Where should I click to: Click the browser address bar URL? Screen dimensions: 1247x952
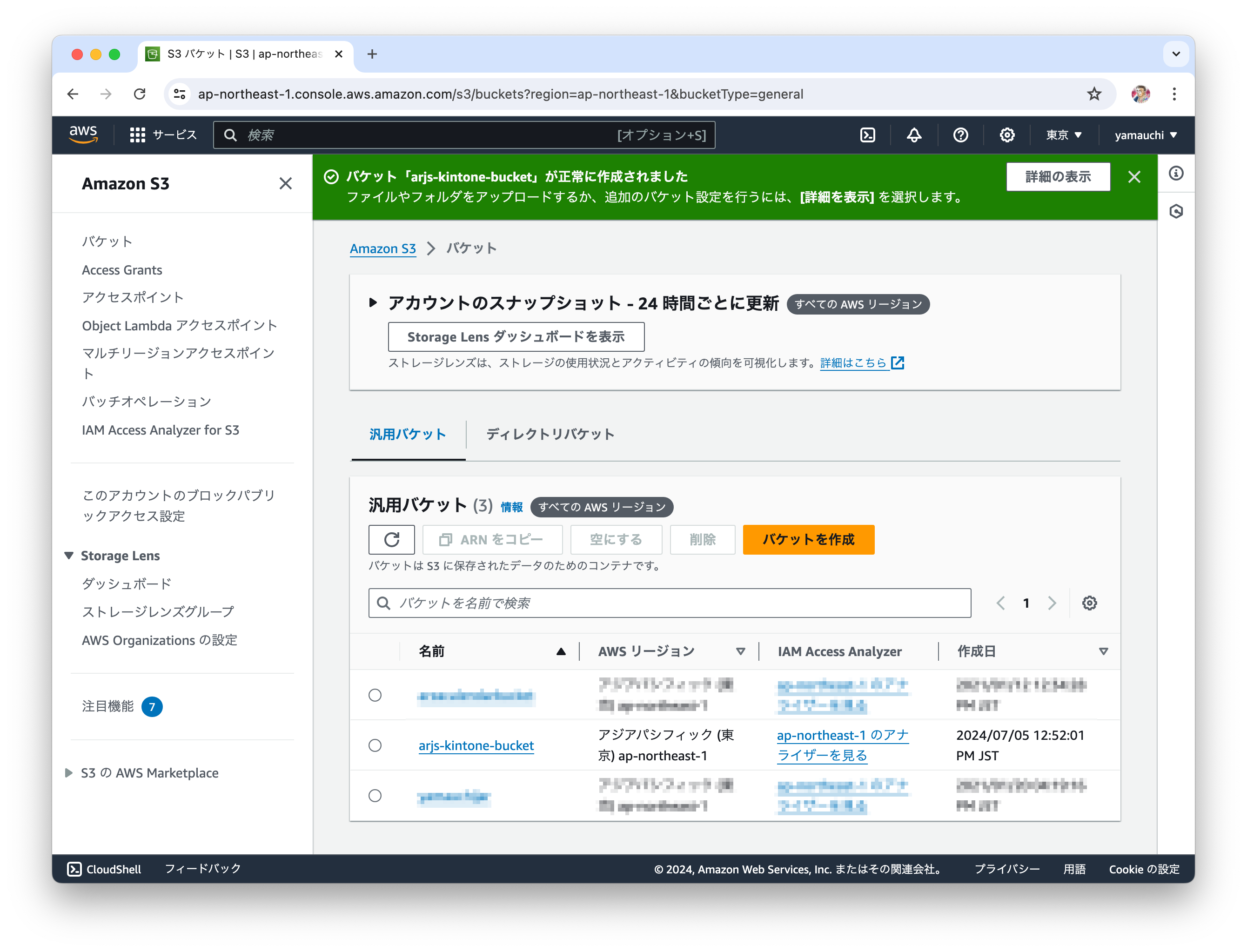500,94
